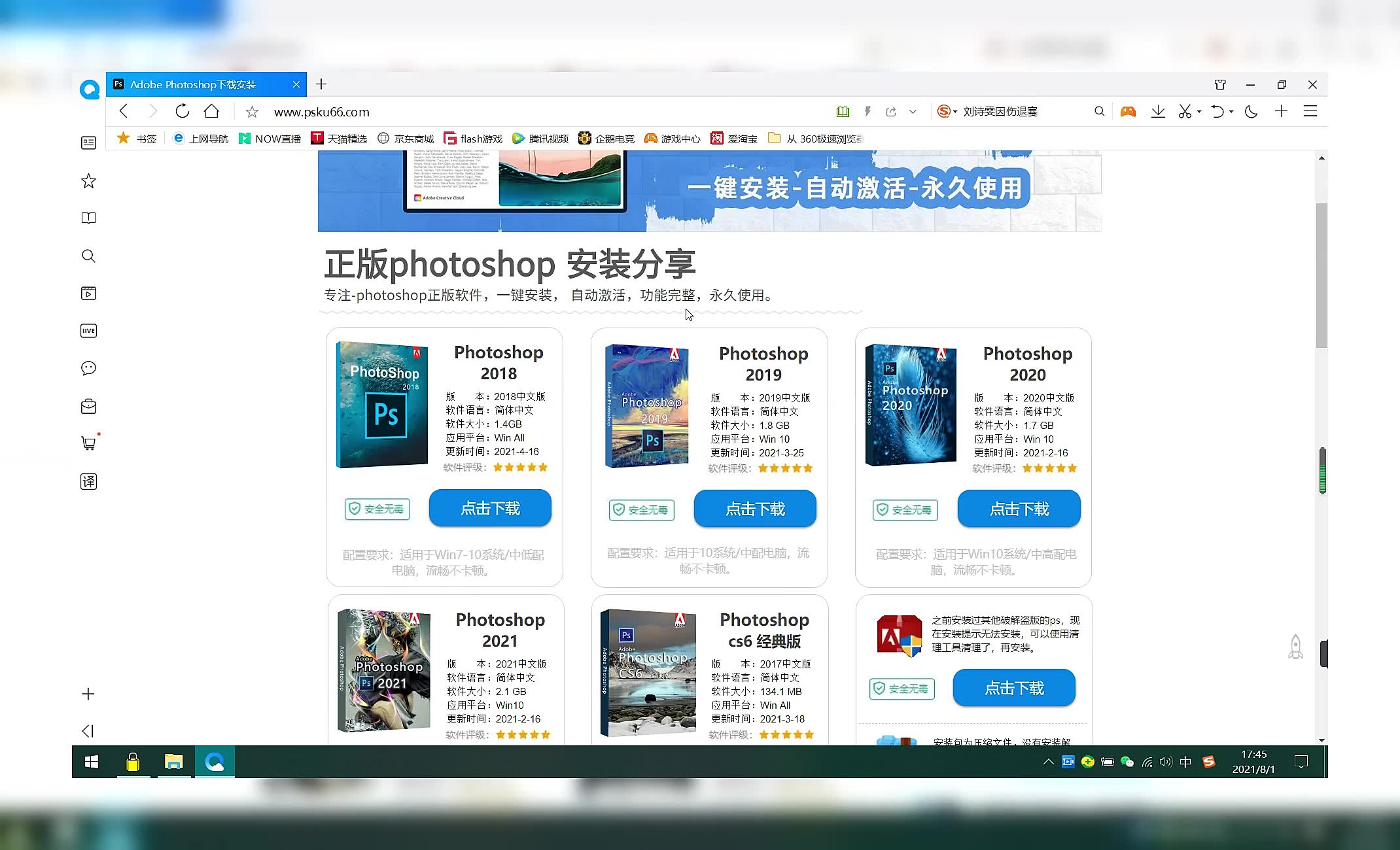Download cleanup tool via 点击下载

1014,688
